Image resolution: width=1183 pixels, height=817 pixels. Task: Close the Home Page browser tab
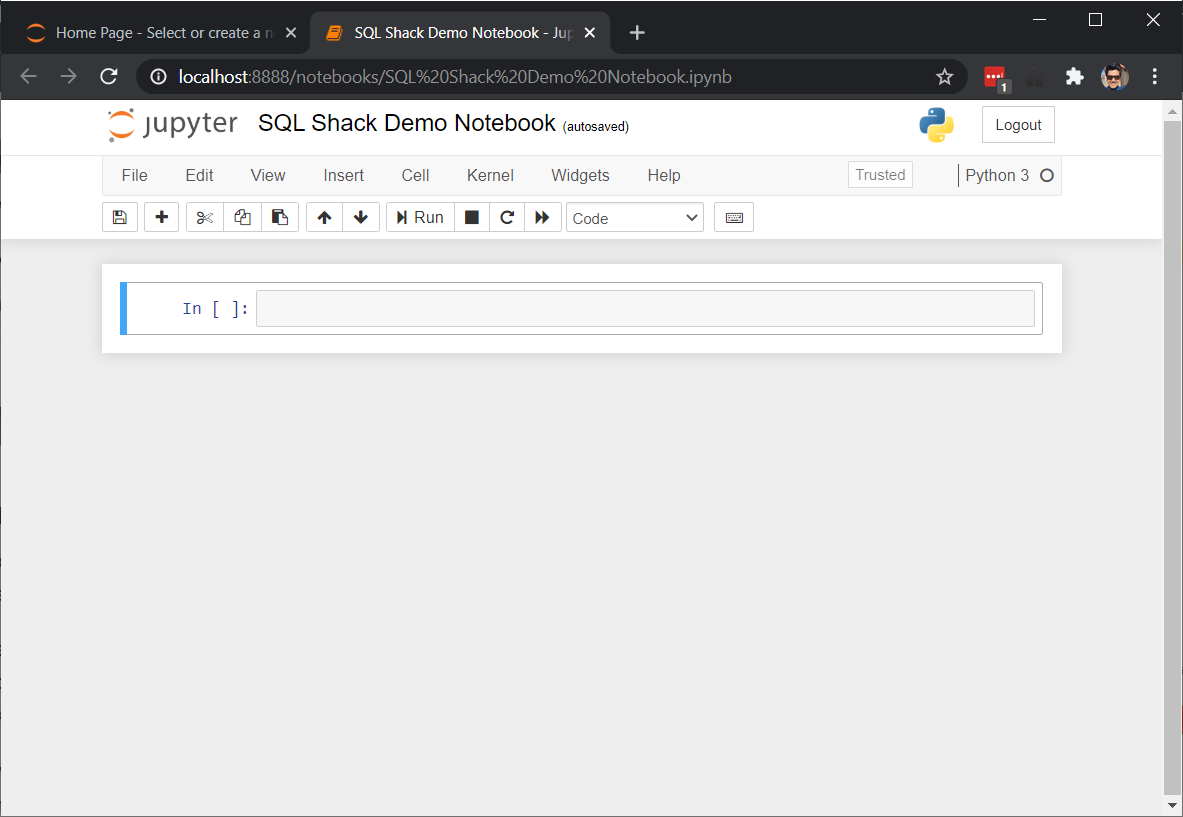(x=291, y=32)
